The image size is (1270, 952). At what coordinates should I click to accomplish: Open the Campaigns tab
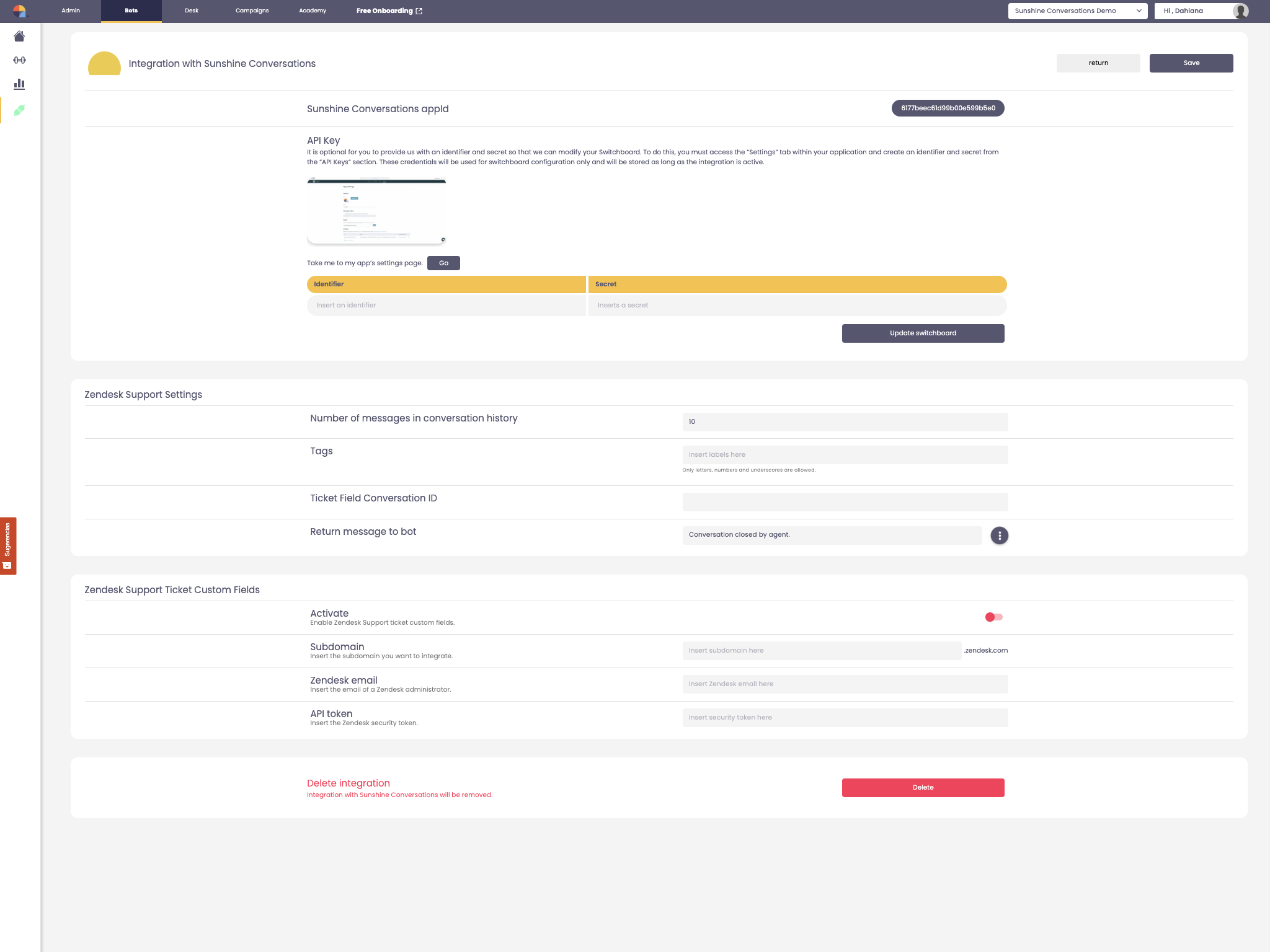pos(252,11)
